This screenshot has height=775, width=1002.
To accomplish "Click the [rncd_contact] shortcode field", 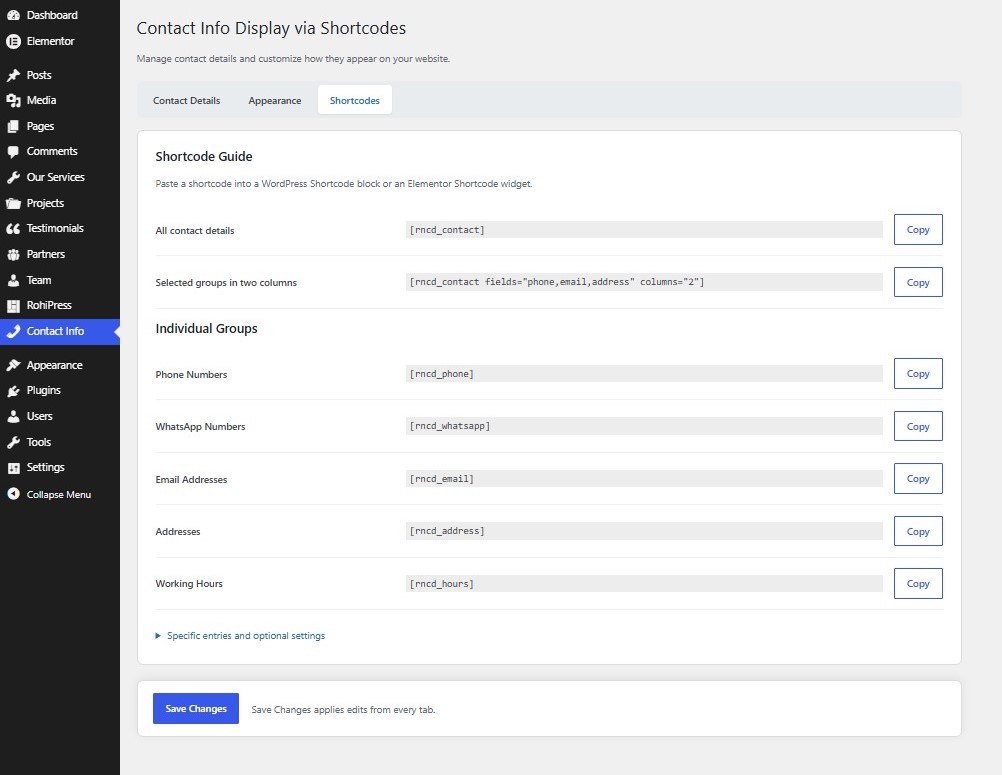I will click(644, 230).
